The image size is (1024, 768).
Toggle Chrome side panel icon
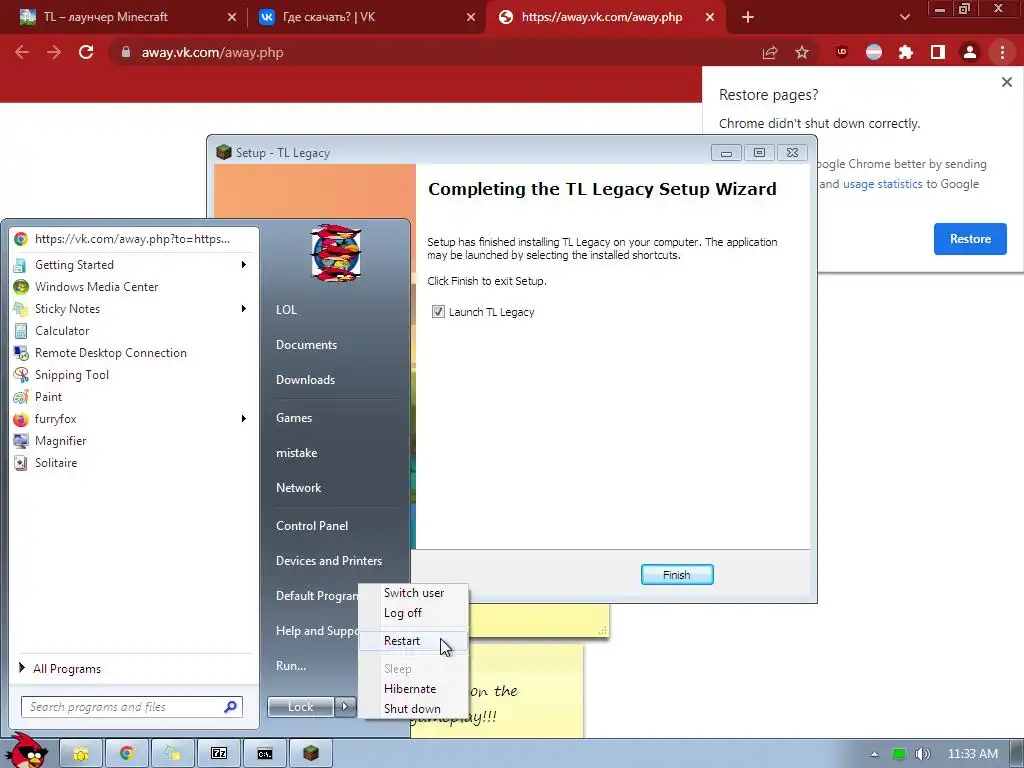tap(938, 52)
